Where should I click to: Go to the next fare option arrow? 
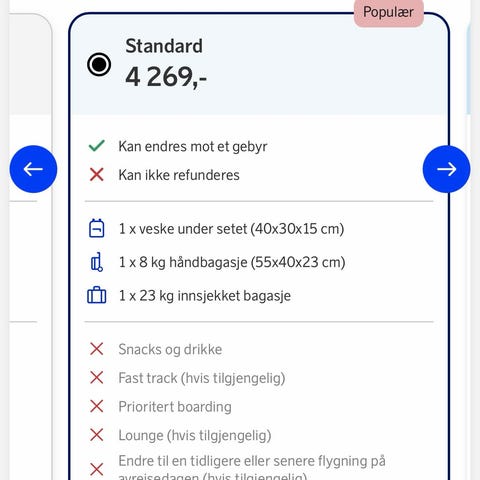tap(446, 169)
